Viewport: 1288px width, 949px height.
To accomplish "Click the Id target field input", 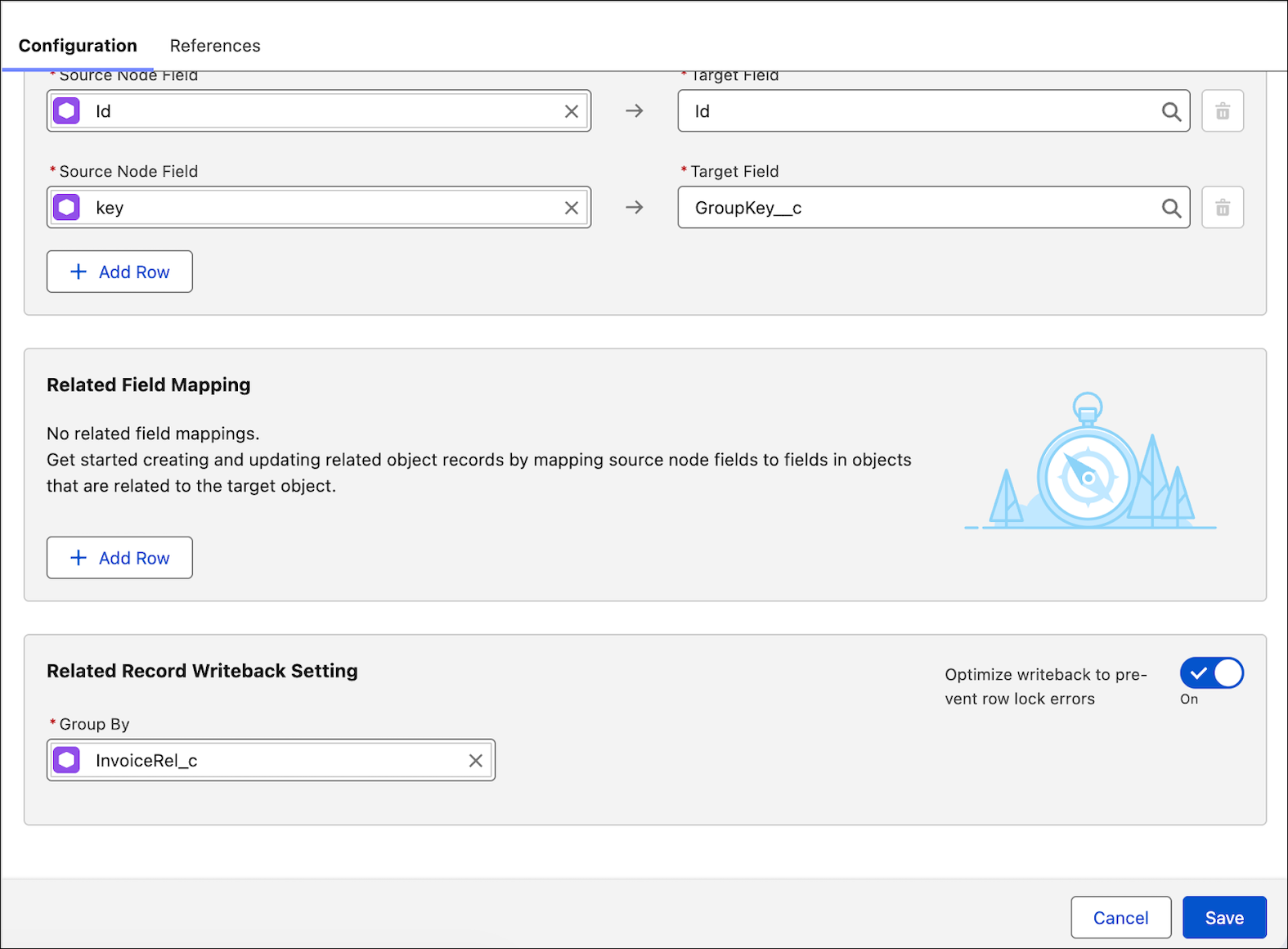I will click(933, 111).
